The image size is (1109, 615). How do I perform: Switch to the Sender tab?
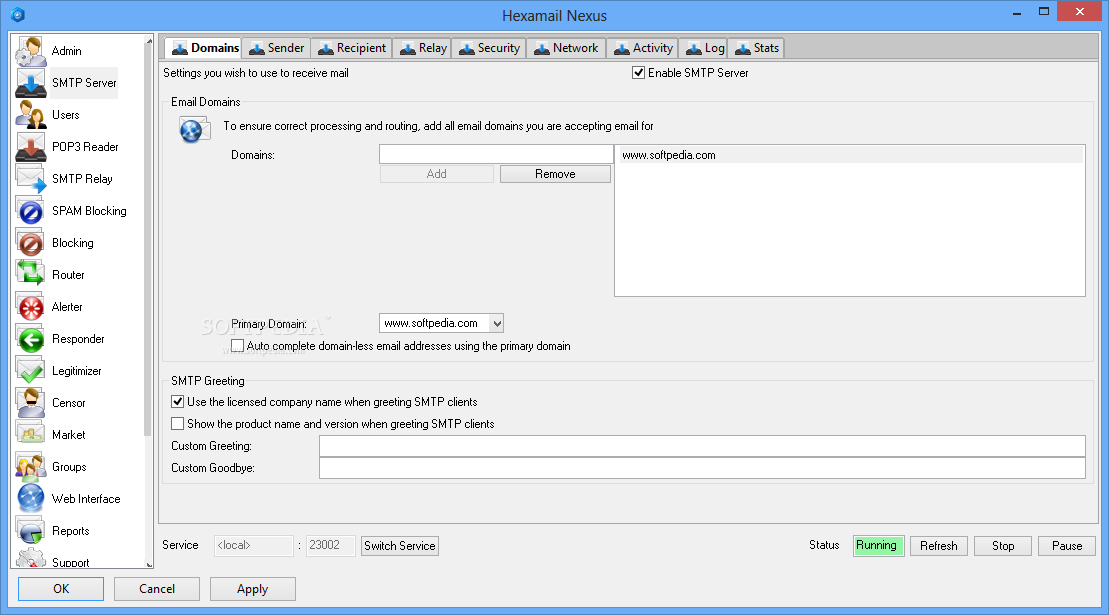277,48
